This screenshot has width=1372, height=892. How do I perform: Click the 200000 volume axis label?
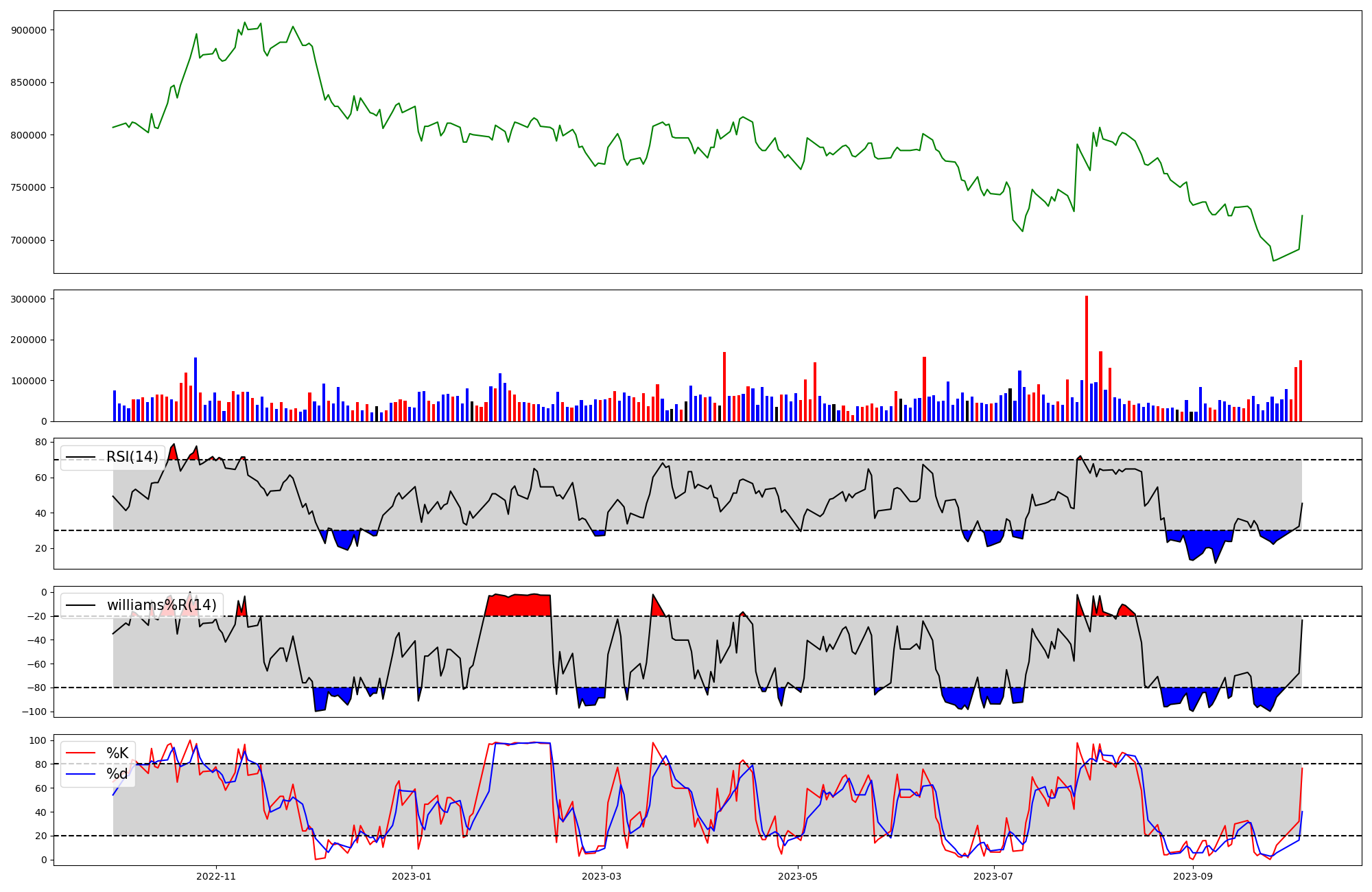coord(29,340)
